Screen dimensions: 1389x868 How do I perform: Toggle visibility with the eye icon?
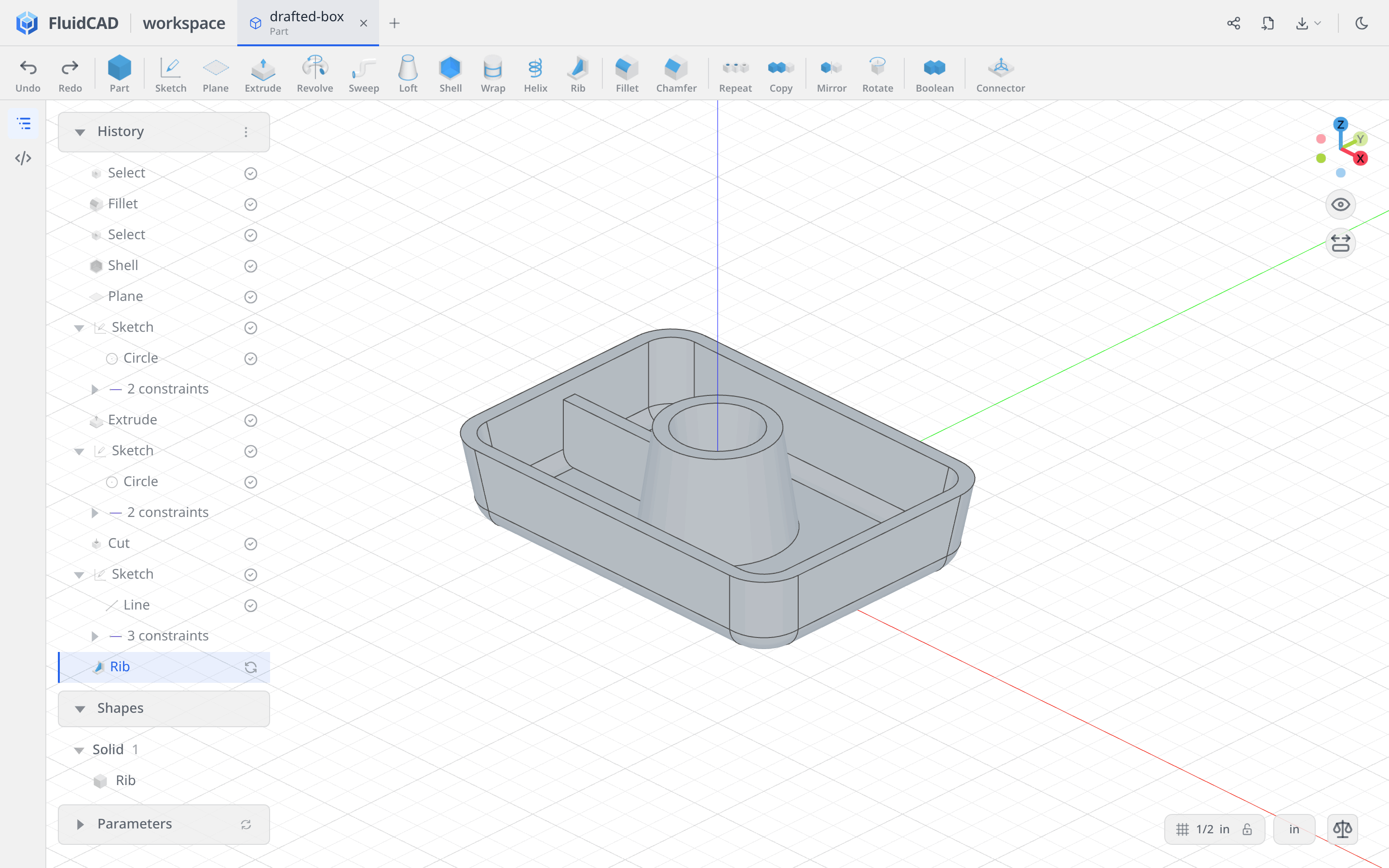point(1340,205)
